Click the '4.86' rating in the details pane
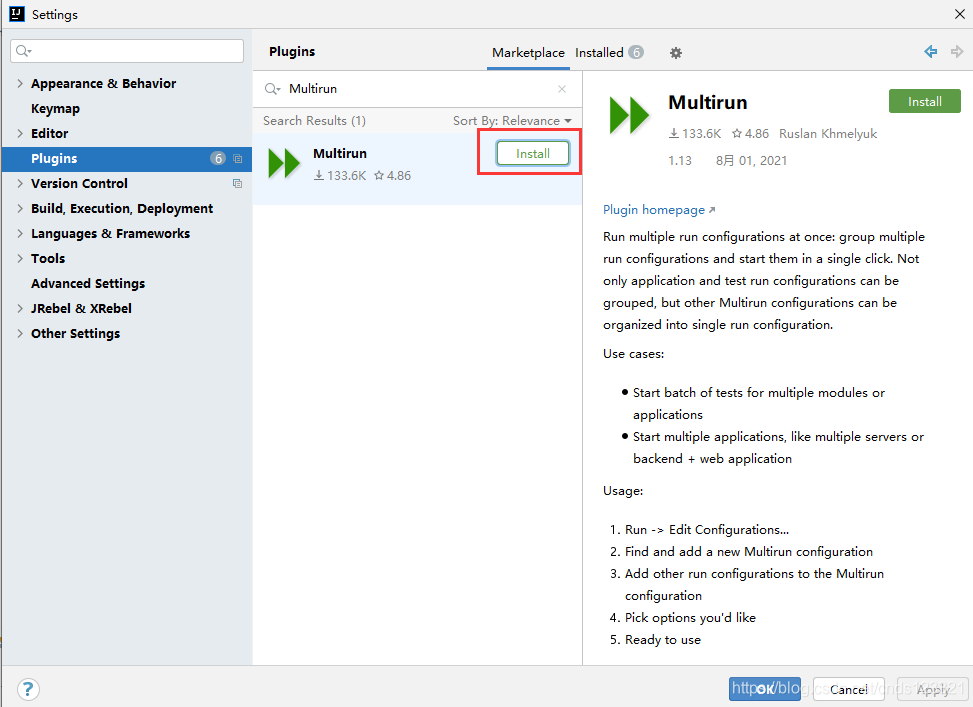 coord(750,133)
